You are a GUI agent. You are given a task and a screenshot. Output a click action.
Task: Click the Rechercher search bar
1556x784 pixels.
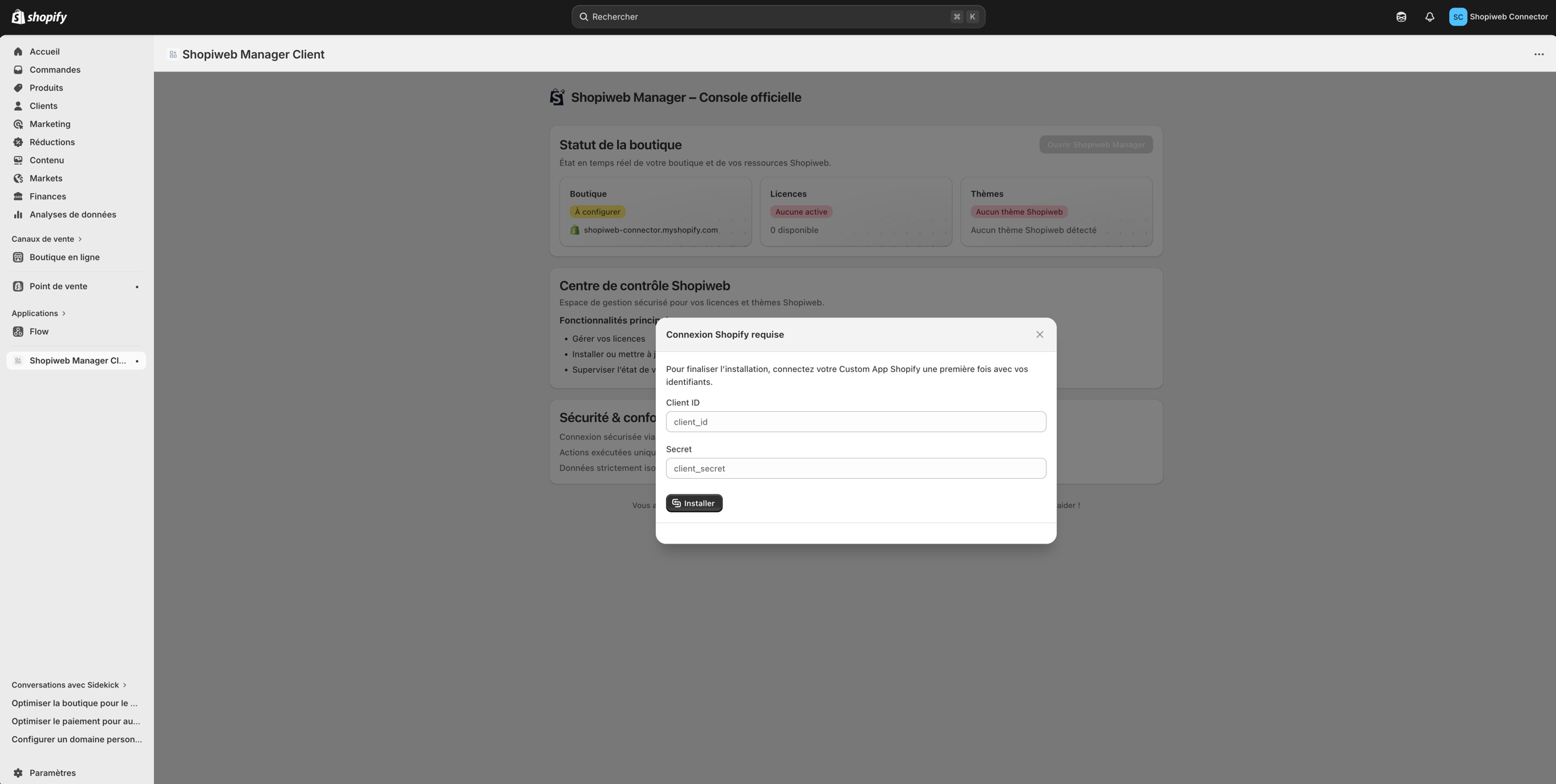(x=777, y=17)
